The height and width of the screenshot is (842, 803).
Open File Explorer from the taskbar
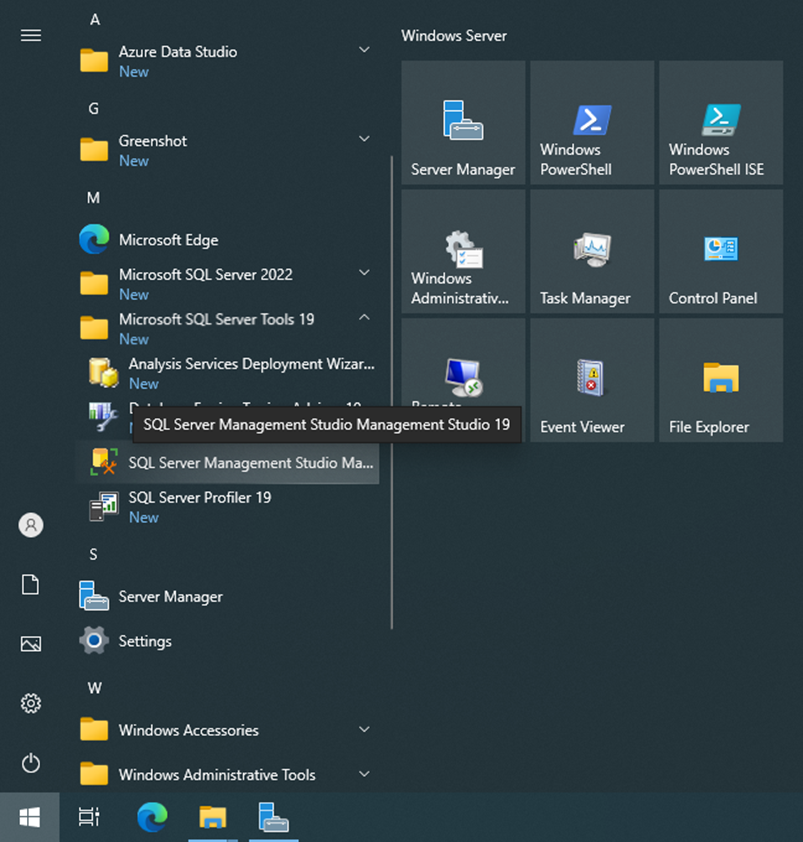(213, 817)
